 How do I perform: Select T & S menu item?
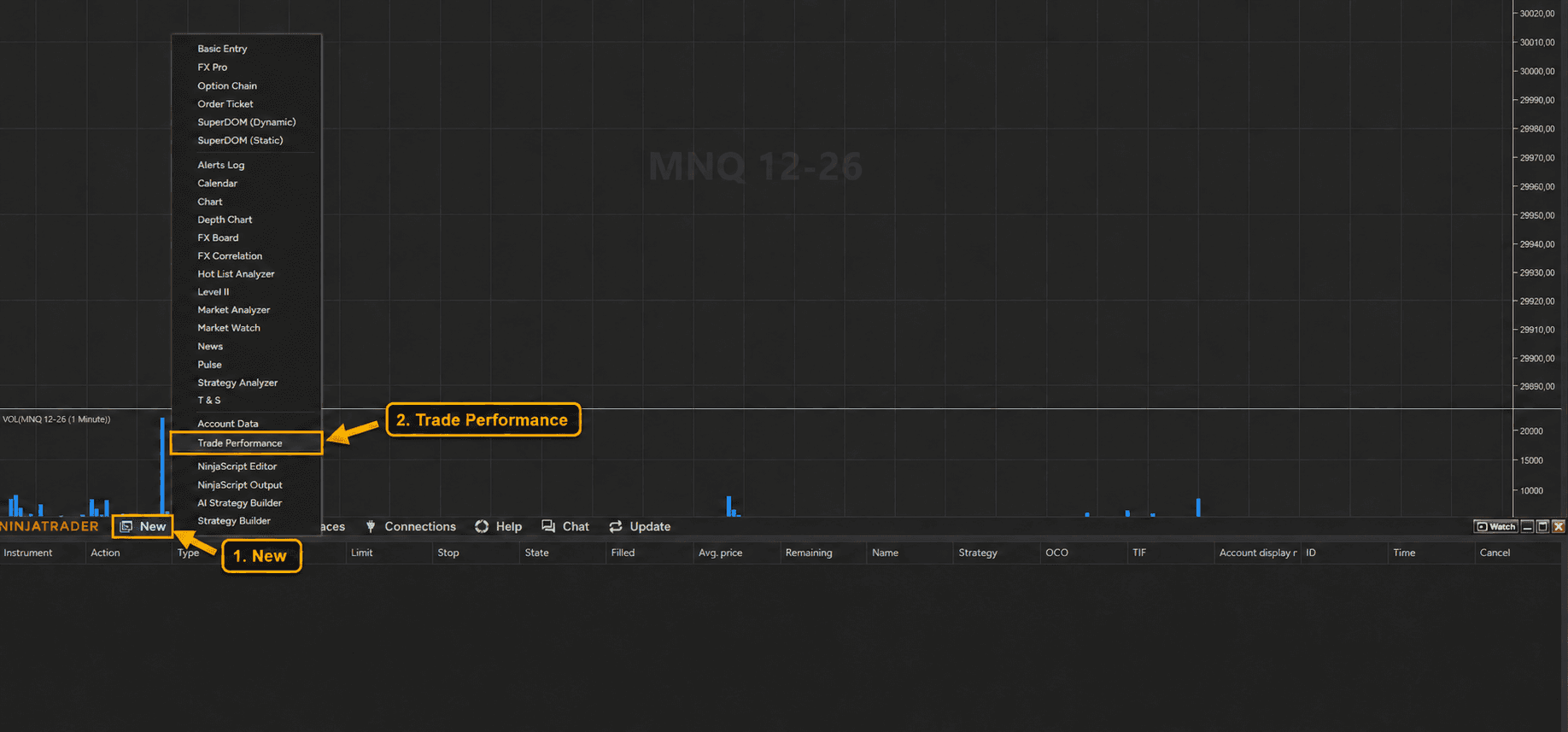tap(209, 400)
